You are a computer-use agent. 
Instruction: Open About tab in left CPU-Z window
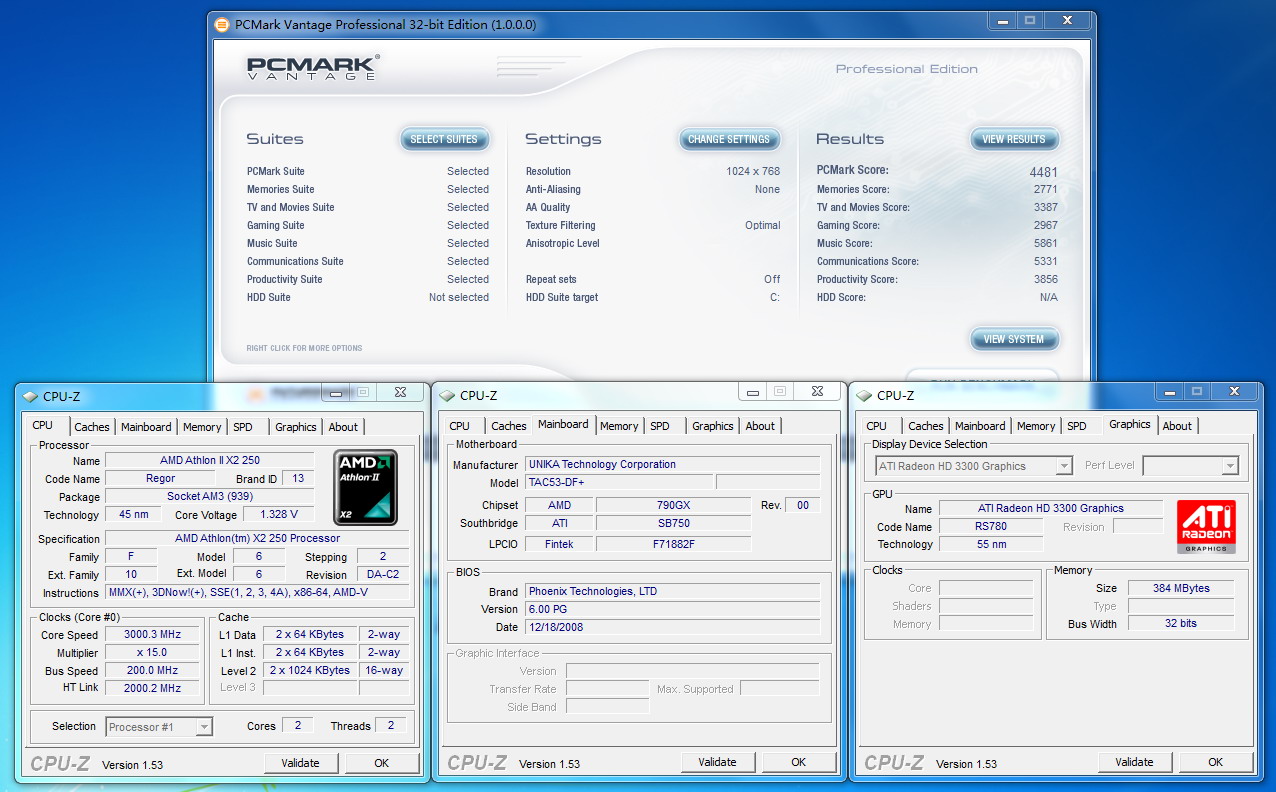(x=343, y=427)
